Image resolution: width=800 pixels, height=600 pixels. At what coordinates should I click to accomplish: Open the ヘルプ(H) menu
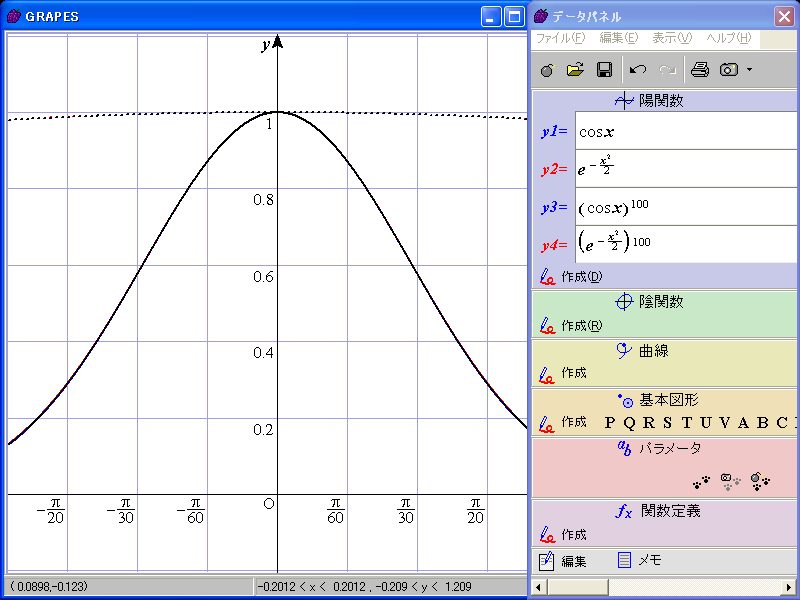[728, 38]
